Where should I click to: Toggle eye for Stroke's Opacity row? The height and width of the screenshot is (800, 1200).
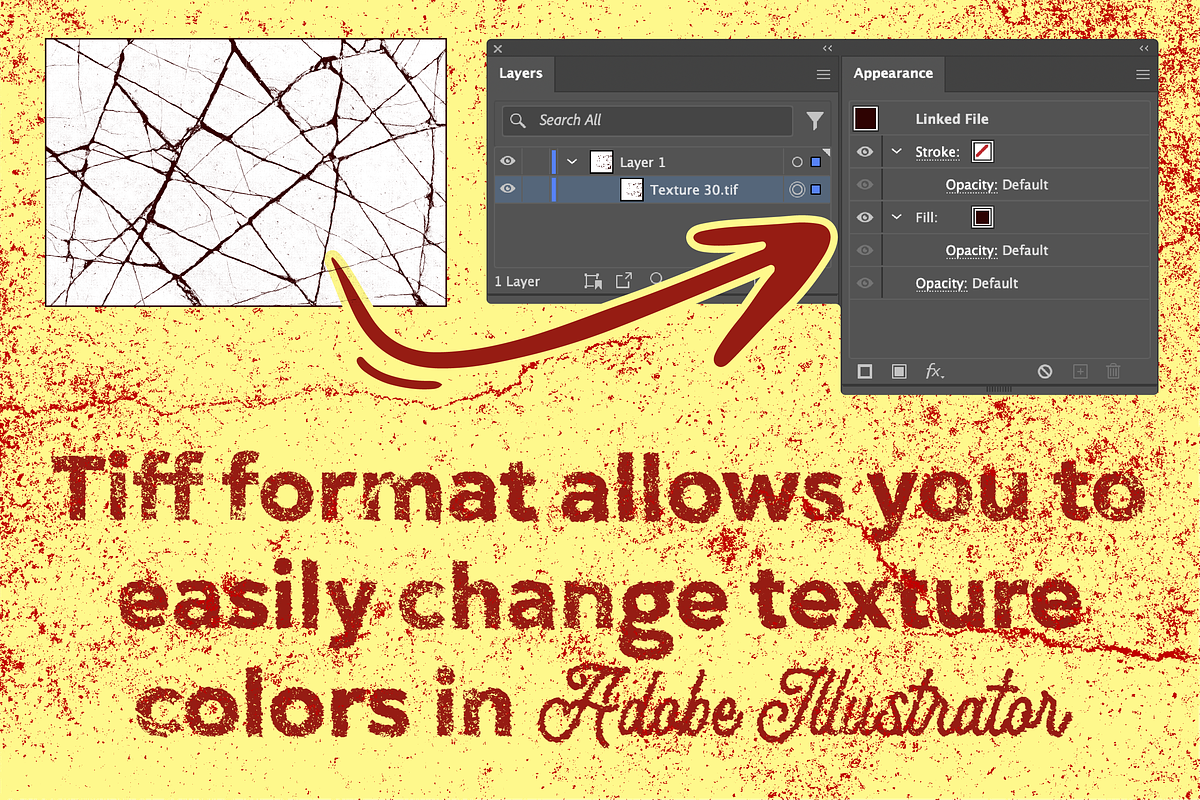click(x=865, y=185)
